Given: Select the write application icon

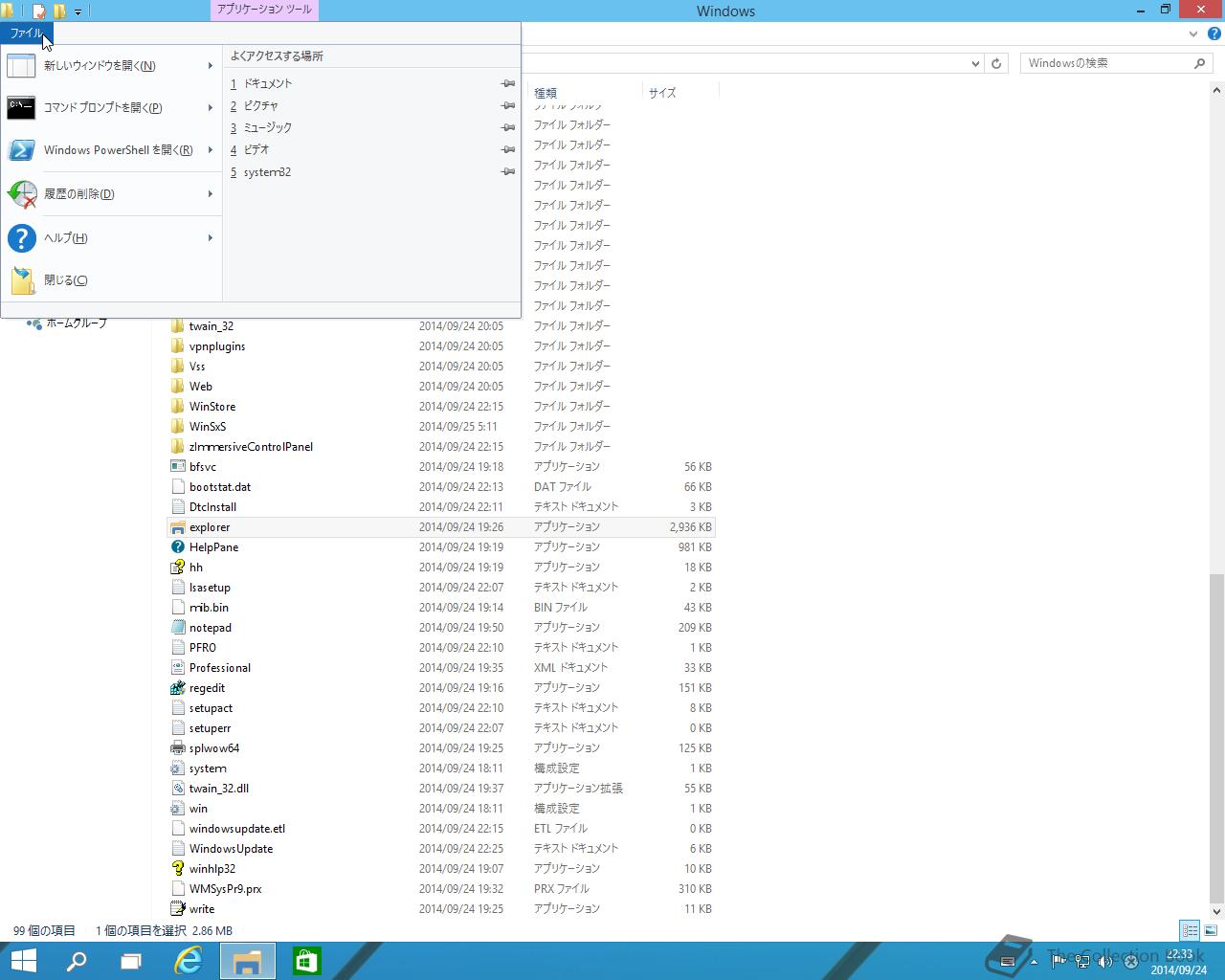Looking at the screenshot, I should pyautogui.click(x=177, y=909).
